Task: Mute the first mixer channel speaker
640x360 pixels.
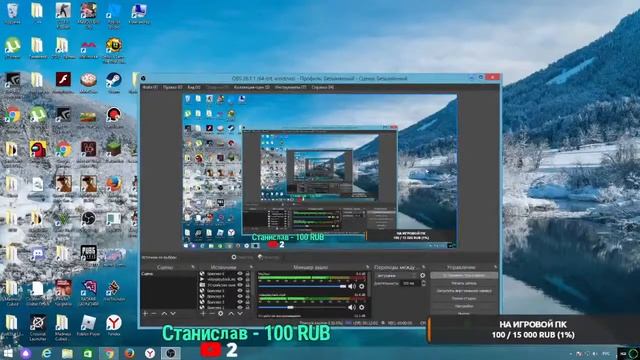Action: (x=351, y=287)
